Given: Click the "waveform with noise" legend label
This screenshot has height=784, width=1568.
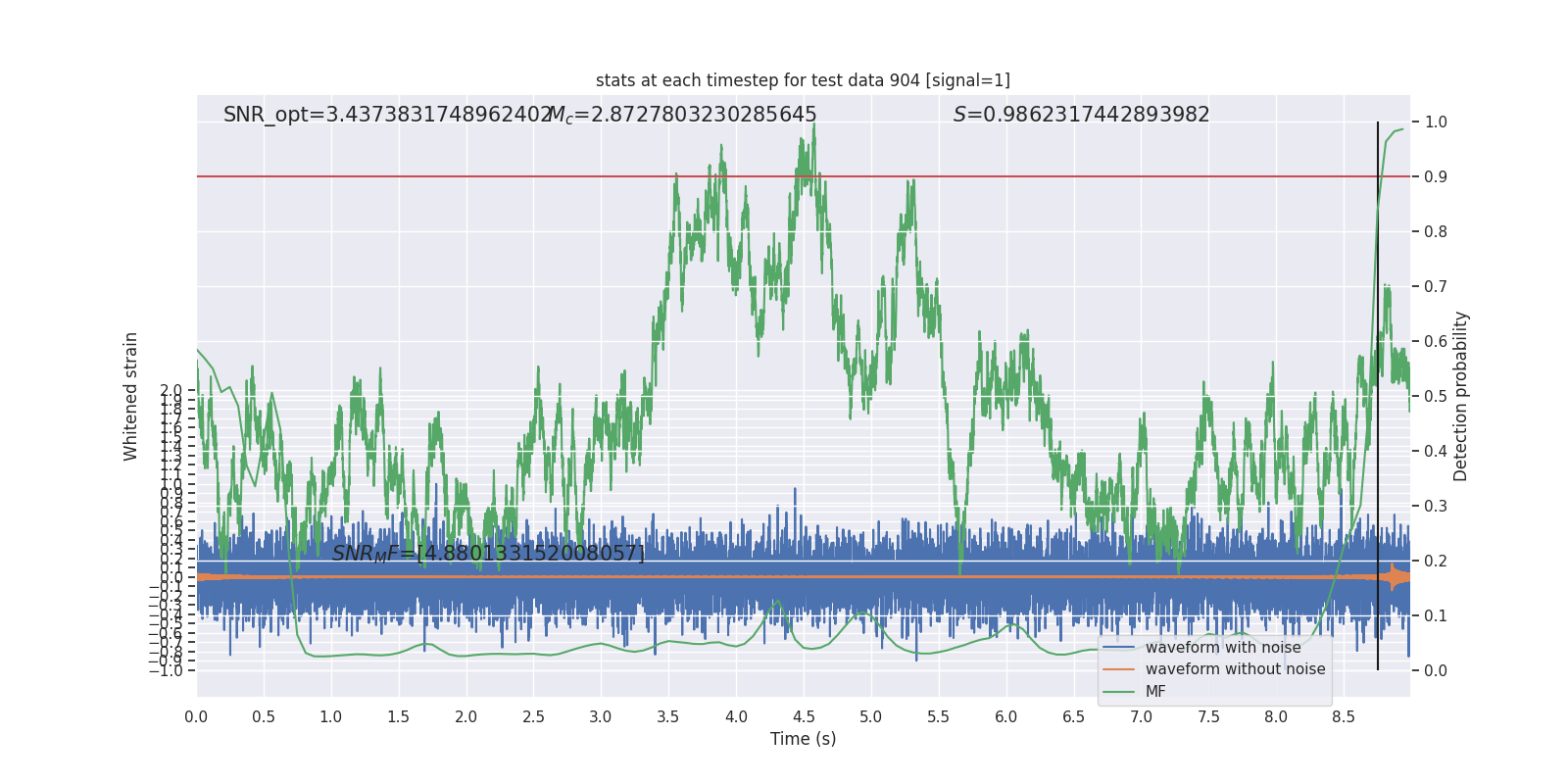Looking at the screenshot, I should (1223, 648).
